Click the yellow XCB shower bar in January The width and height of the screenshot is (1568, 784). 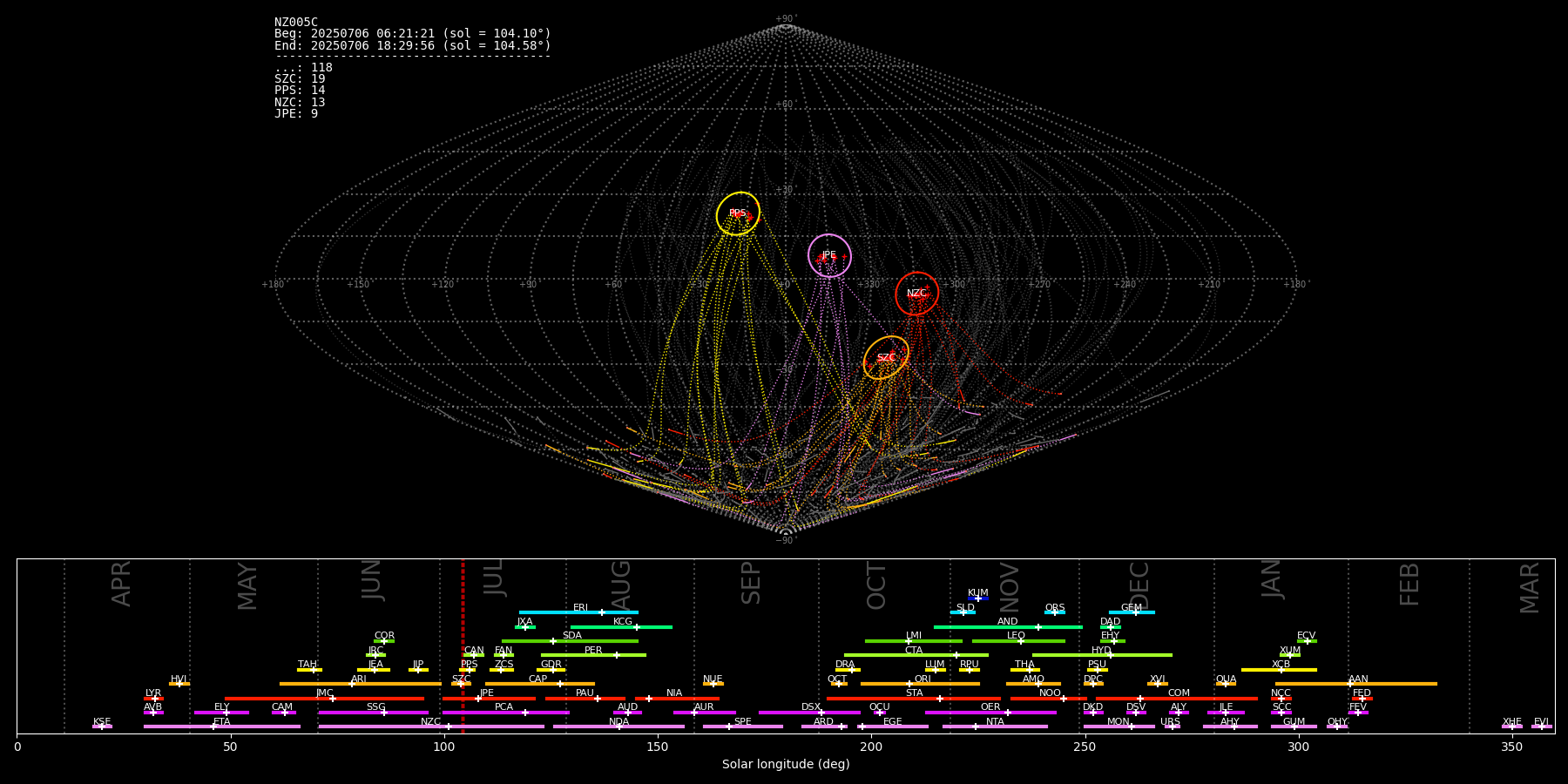[x=1279, y=670]
